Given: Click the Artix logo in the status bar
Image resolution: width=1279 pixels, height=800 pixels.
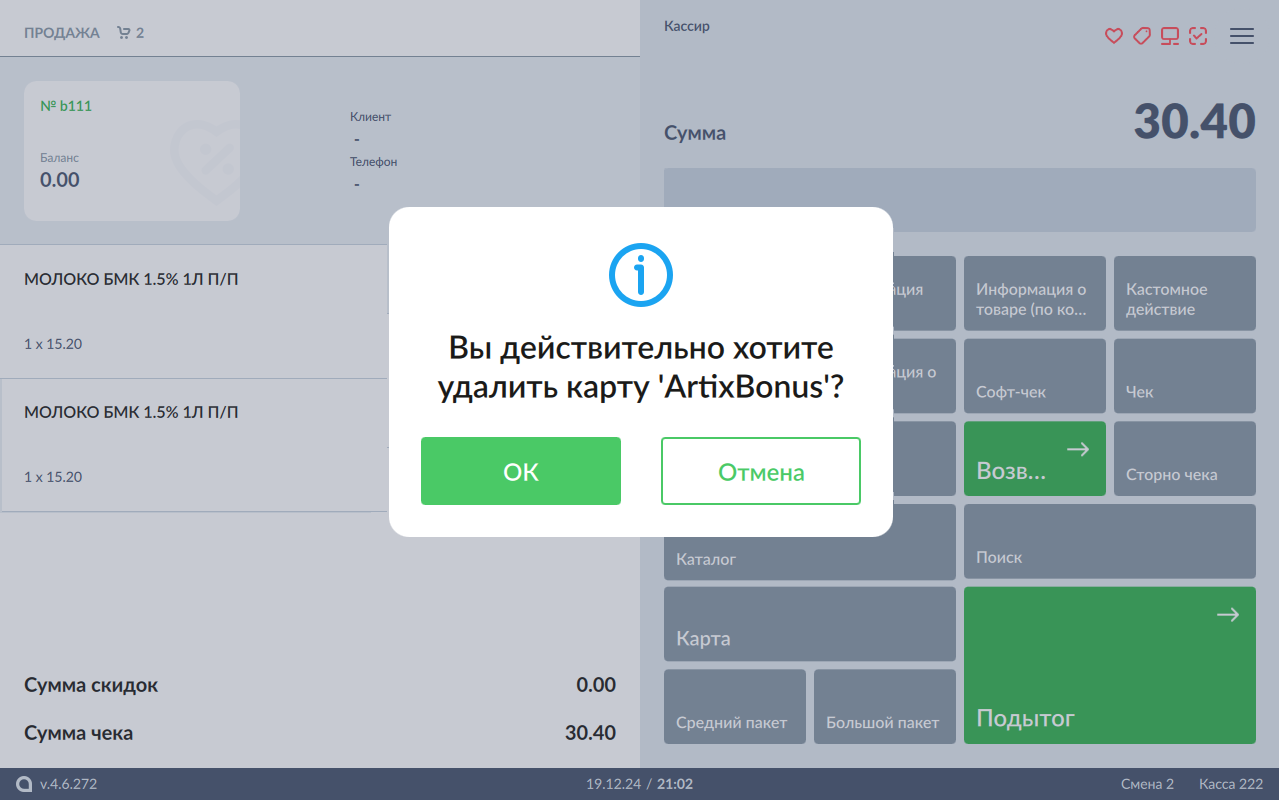Looking at the screenshot, I should [24, 784].
